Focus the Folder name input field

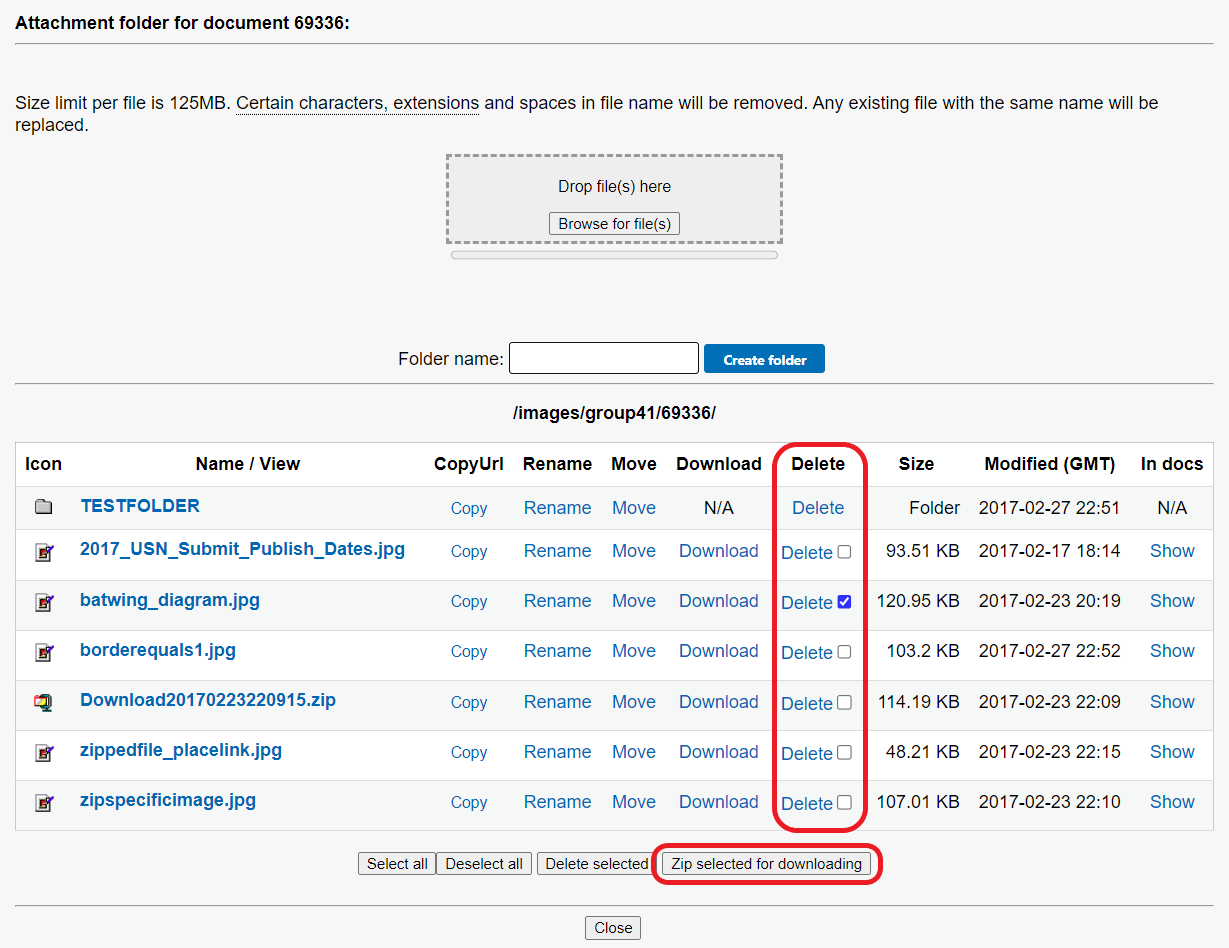pyautogui.click(x=604, y=358)
